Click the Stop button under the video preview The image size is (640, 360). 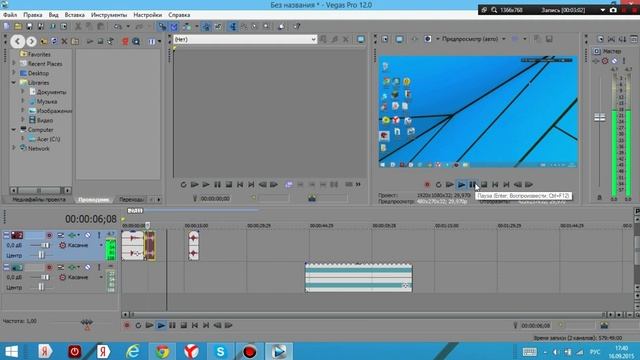click(484, 185)
